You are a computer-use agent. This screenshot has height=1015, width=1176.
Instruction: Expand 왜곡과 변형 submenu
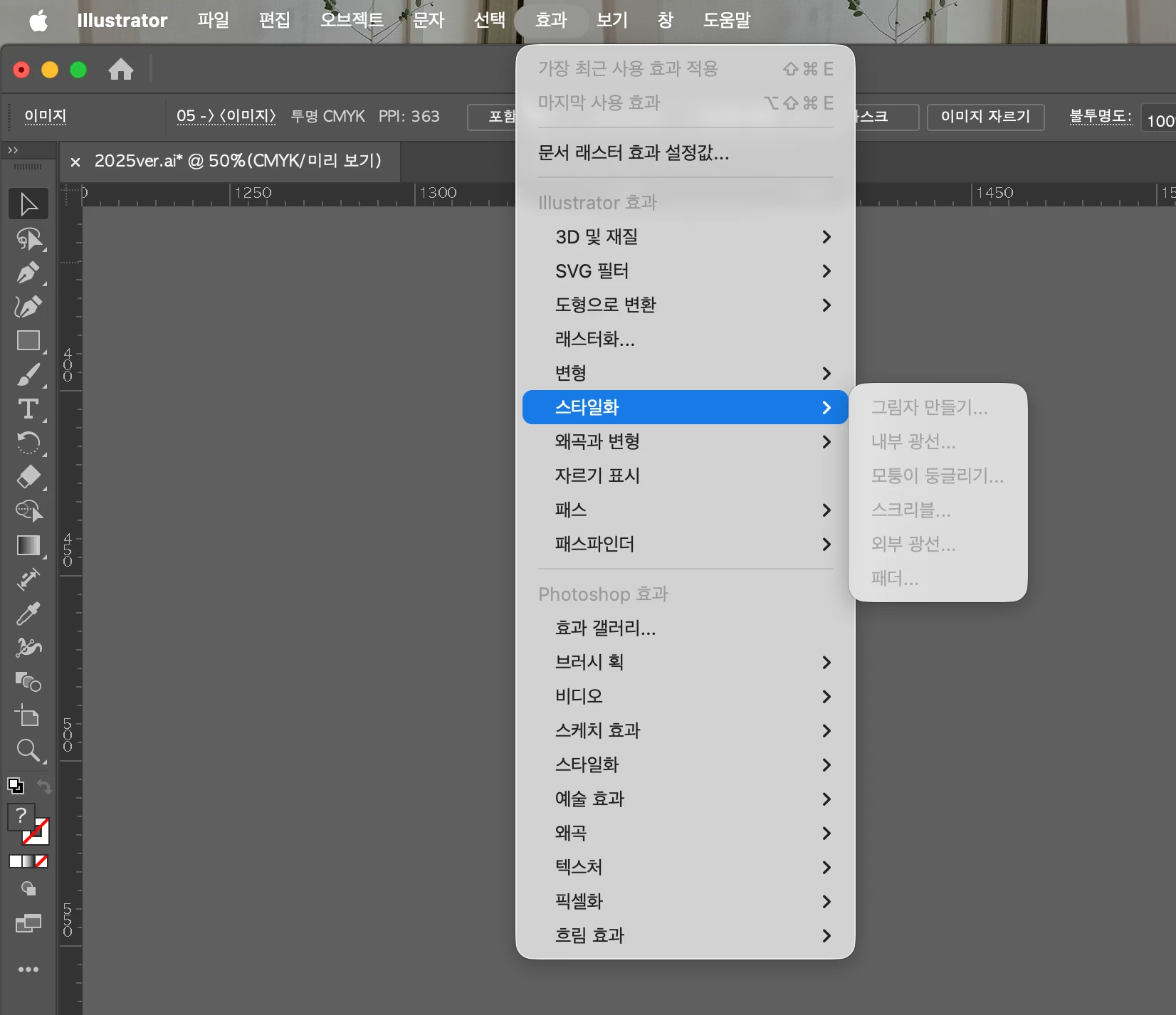click(x=685, y=441)
